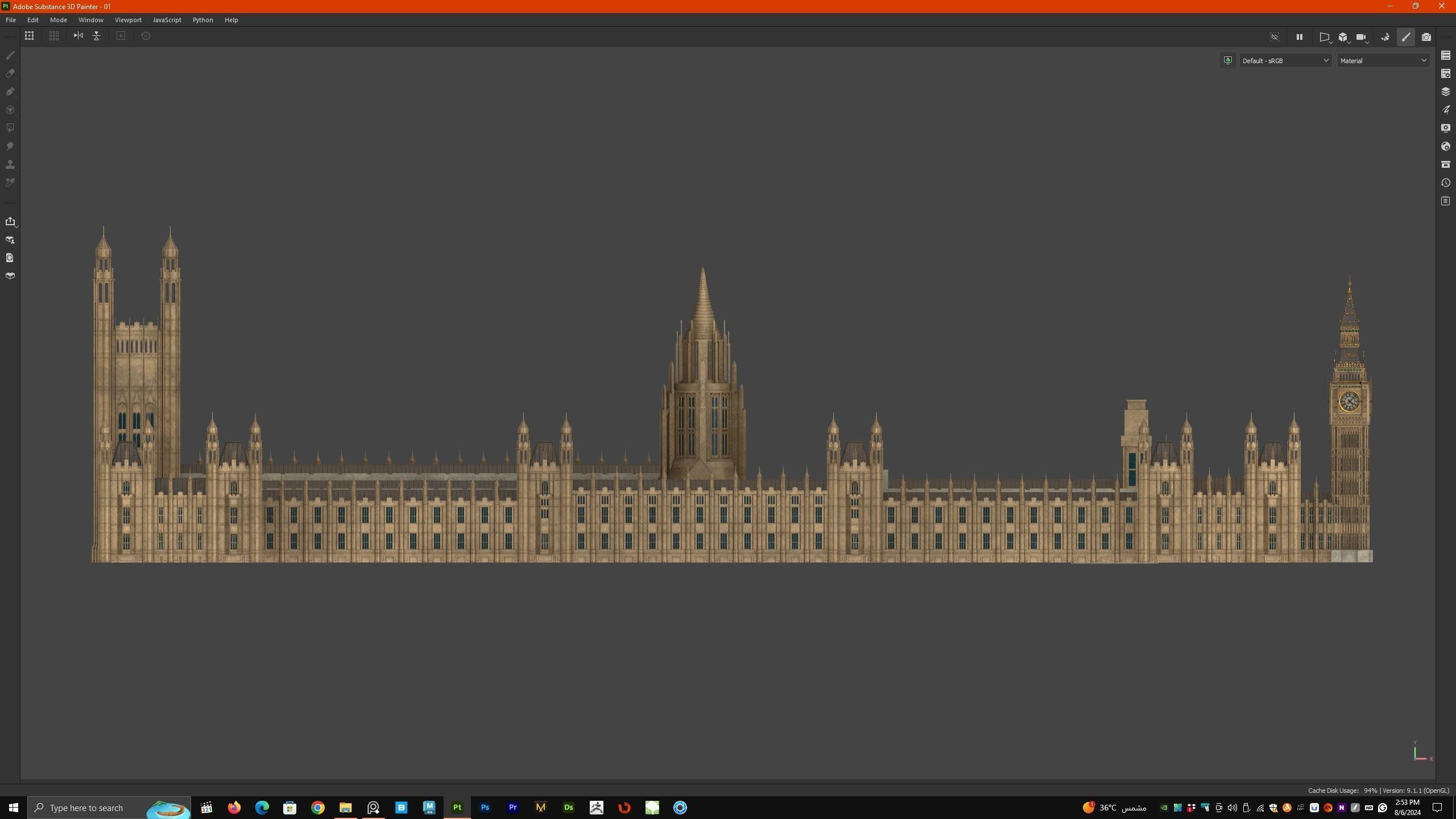
Task: Open the Viewport menu
Action: click(x=128, y=20)
